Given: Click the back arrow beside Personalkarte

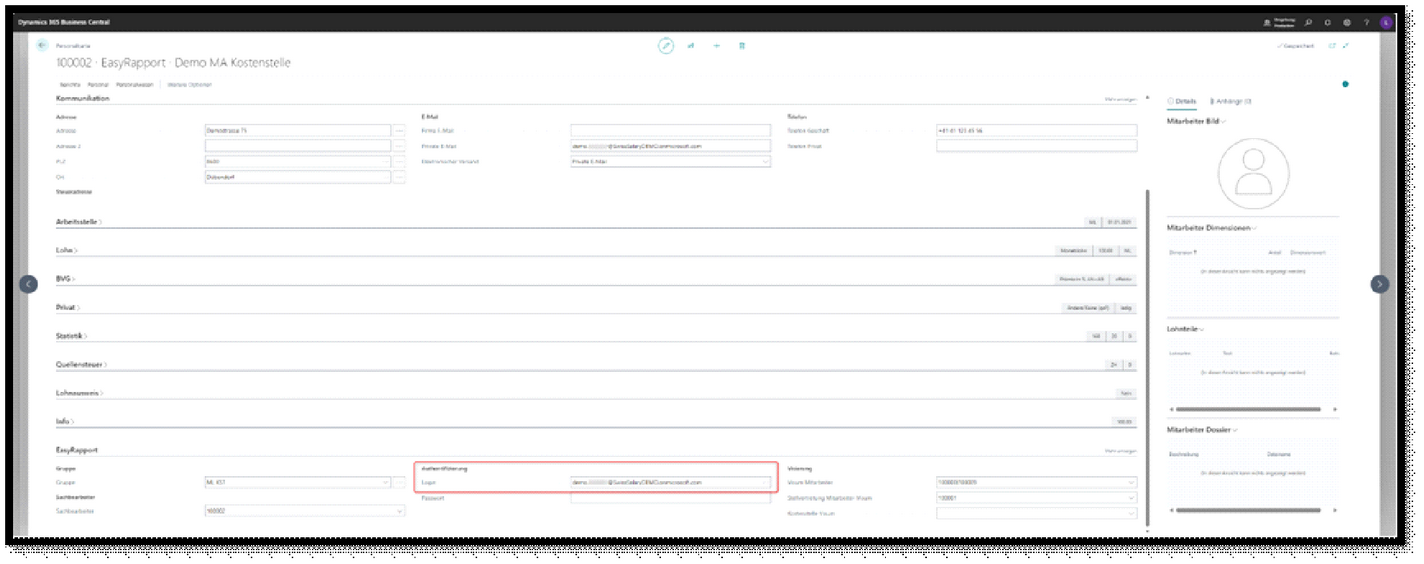Looking at the screenshot, I should (42, 46).
